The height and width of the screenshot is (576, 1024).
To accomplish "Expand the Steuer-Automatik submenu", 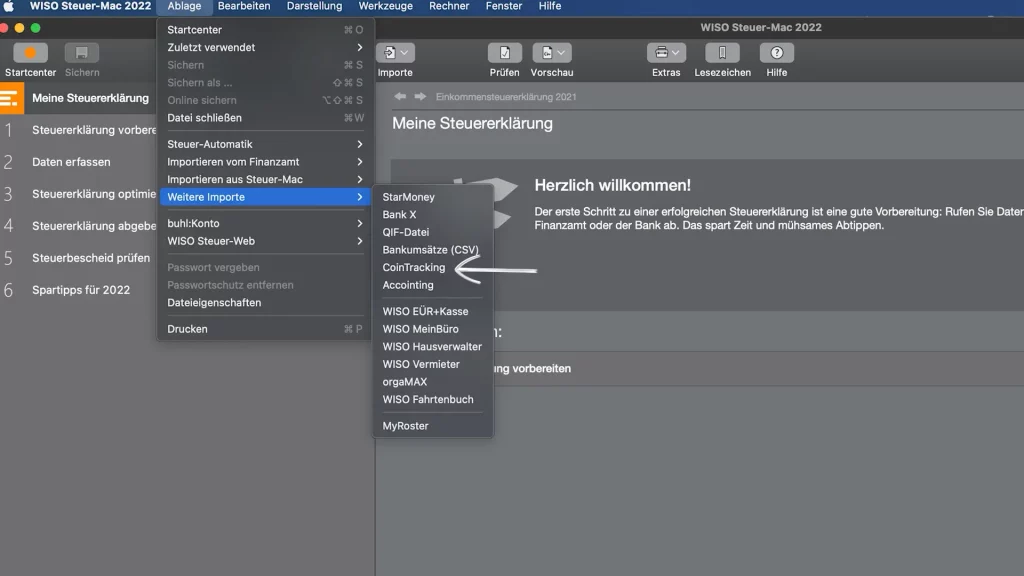I will (265, 144).
